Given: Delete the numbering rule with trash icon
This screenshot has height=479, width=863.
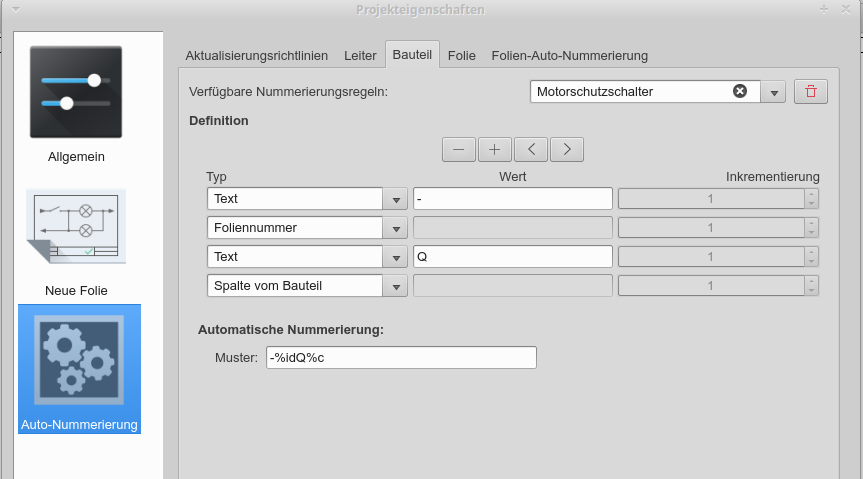Looking at the screenshot, I should click(x=810, y=92).
